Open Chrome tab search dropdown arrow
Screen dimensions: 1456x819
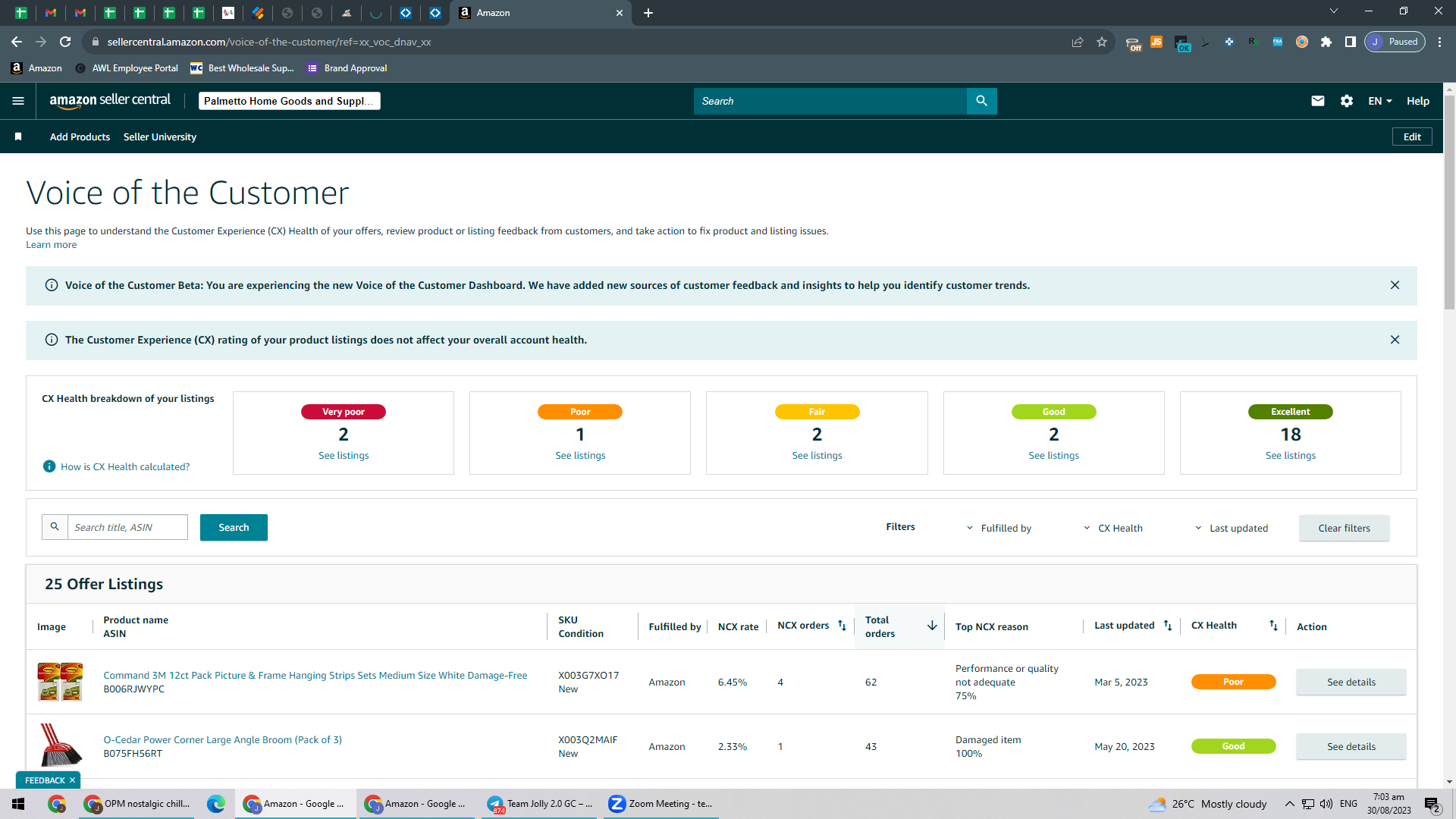click(x=1334, y=11)
